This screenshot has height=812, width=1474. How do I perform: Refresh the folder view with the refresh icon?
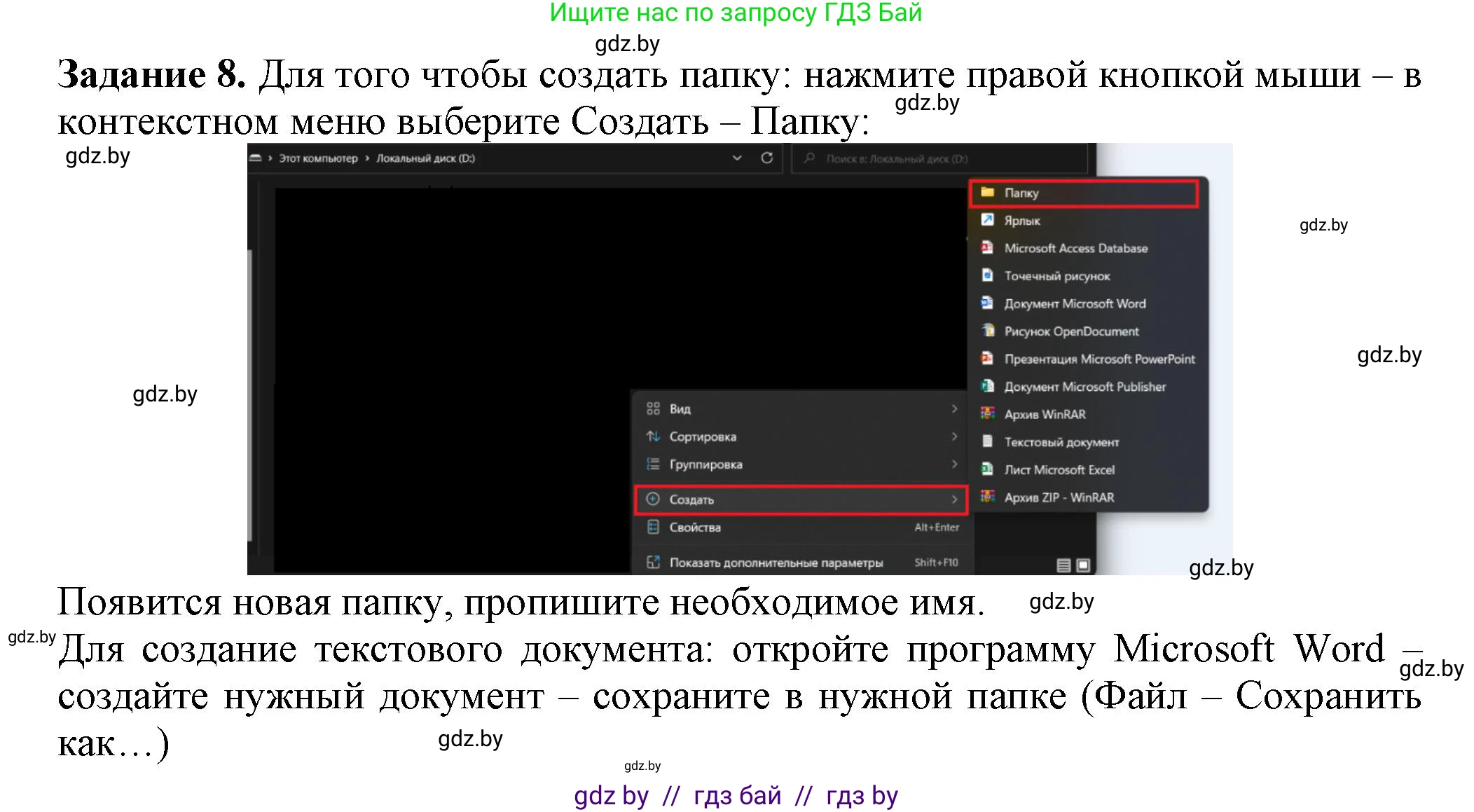tap(769, 158)
